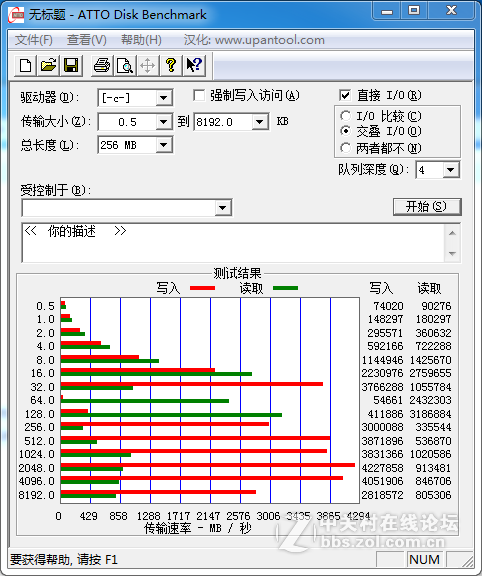Click write value 3871896 in 512.0 row
Screen dimensions: 482x576
coord(382,441)
